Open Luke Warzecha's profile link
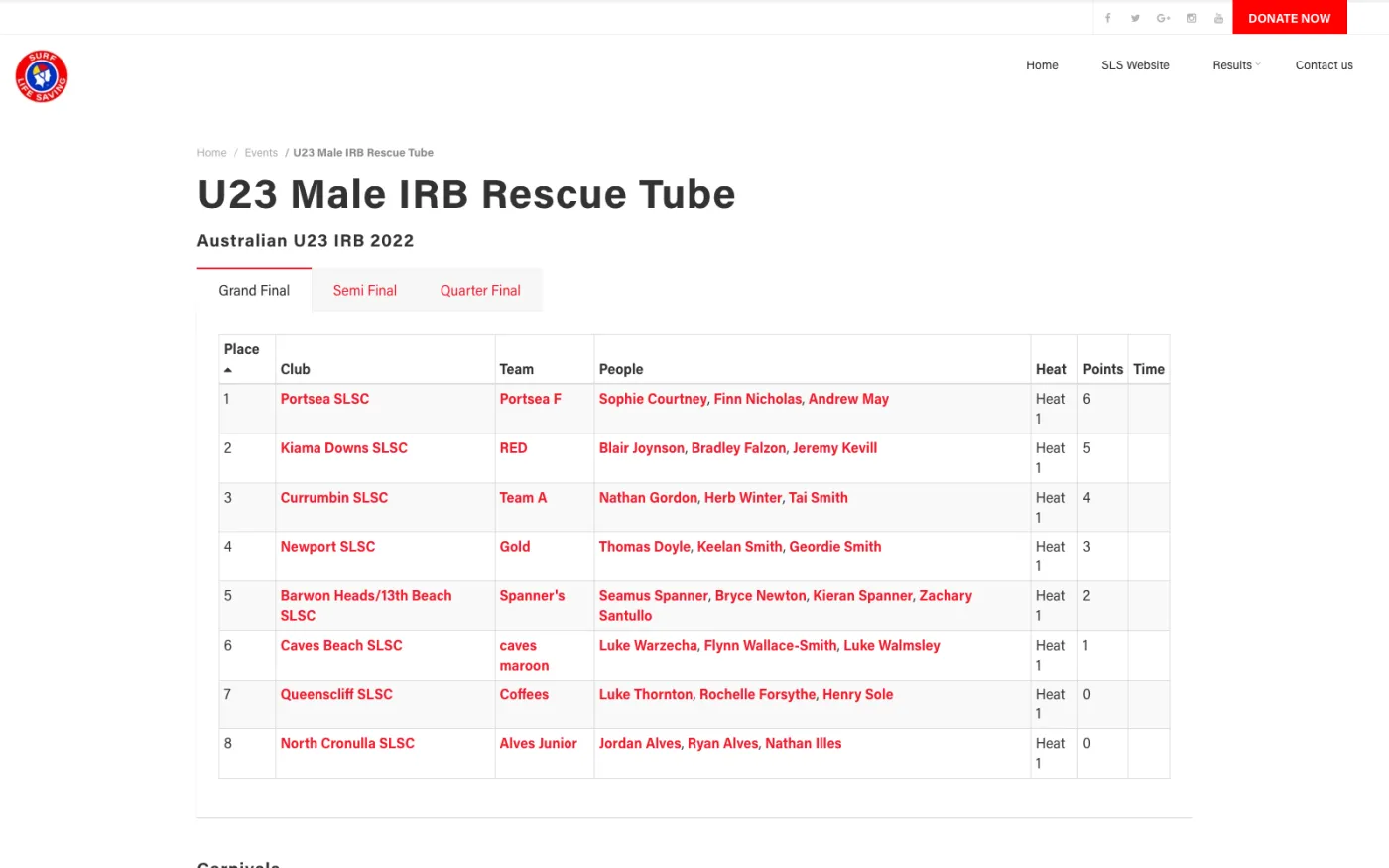Screen dimensions: 1389x868 (x=648, y=646)
